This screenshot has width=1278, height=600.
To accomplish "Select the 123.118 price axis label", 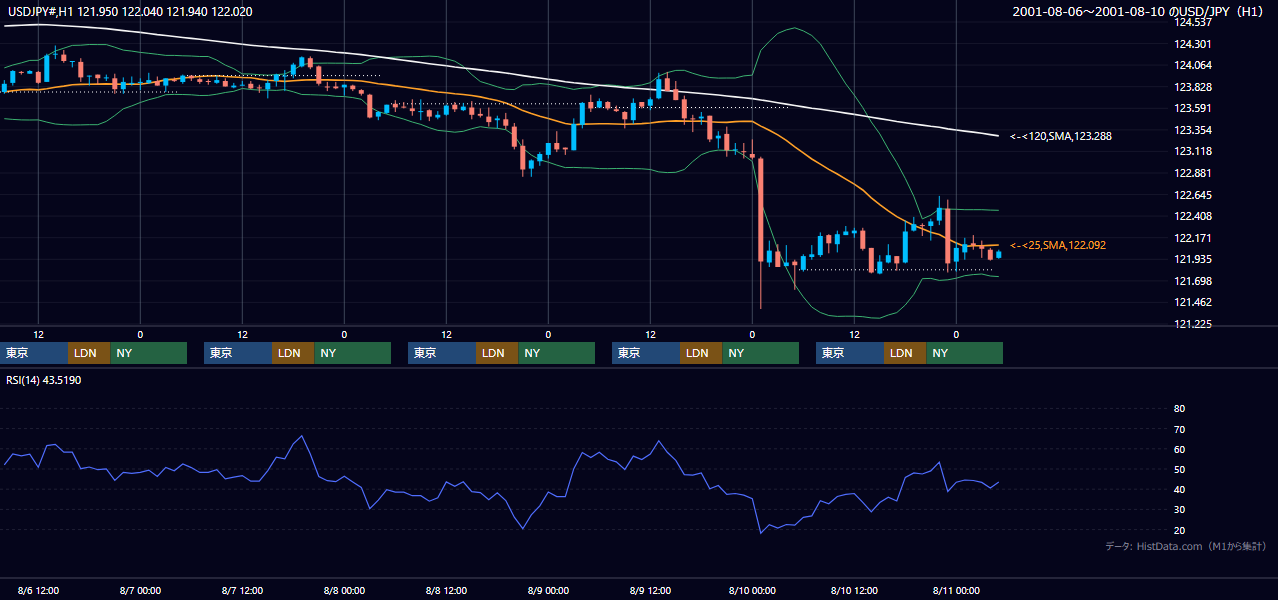I will (1192, 151).
